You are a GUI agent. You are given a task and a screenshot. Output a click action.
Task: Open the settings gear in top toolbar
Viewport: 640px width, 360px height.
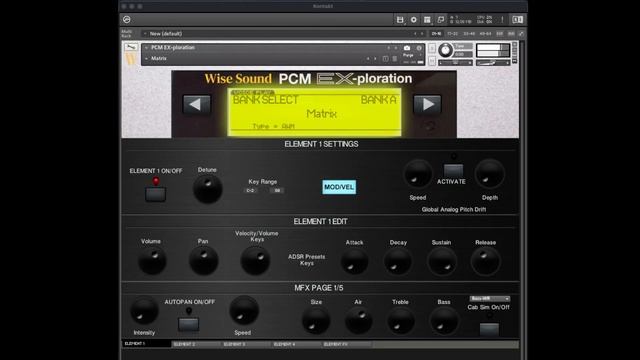413,20
